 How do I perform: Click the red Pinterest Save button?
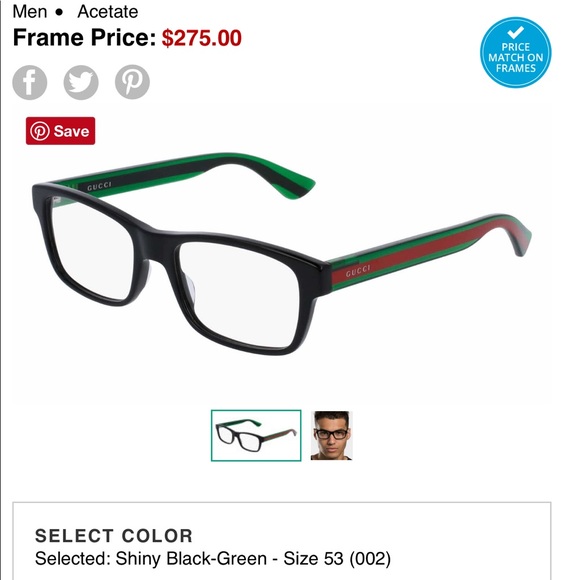60,131
